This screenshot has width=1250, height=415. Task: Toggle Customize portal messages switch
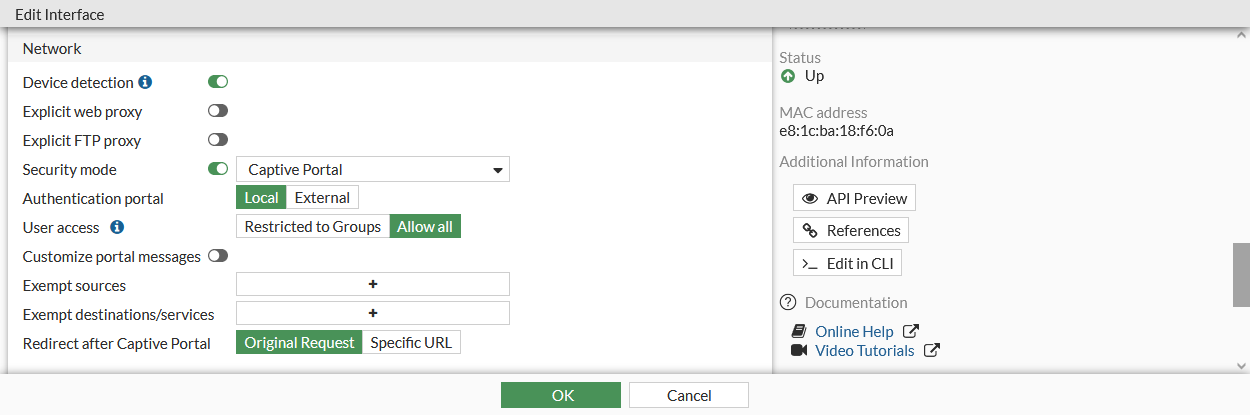218,256
